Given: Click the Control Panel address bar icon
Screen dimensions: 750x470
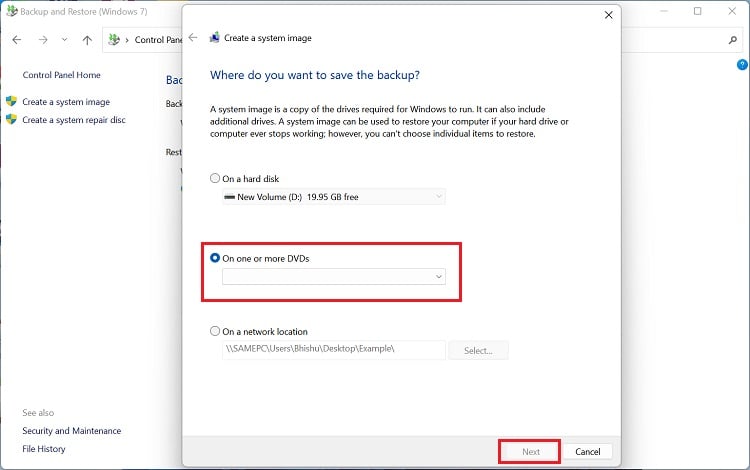Looking at the screenshot, I should pyautogui.click(x=115, y=40).
